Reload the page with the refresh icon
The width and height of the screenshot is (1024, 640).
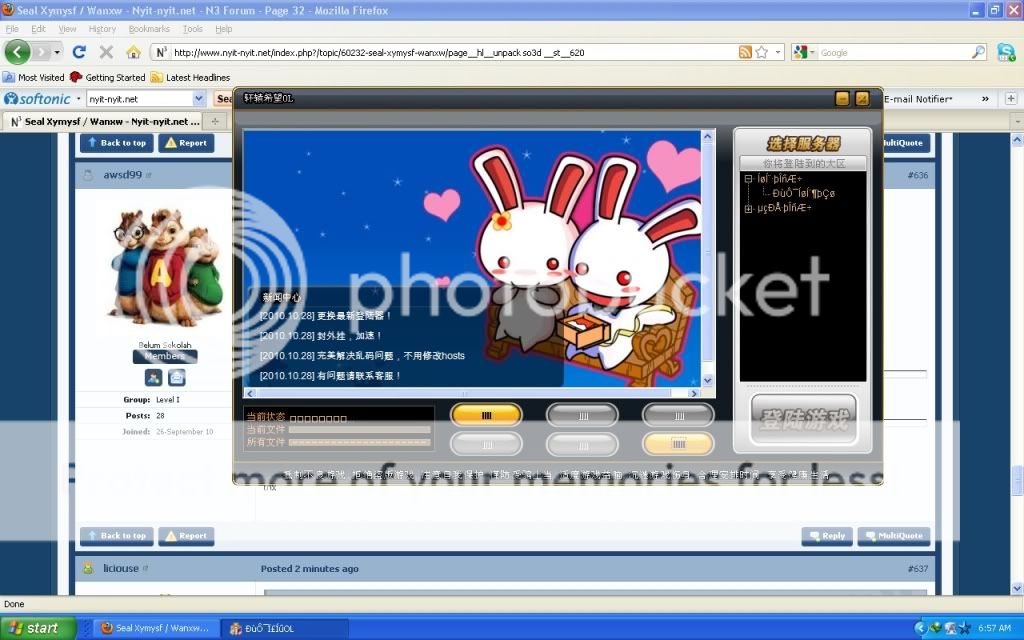(79, 52)
